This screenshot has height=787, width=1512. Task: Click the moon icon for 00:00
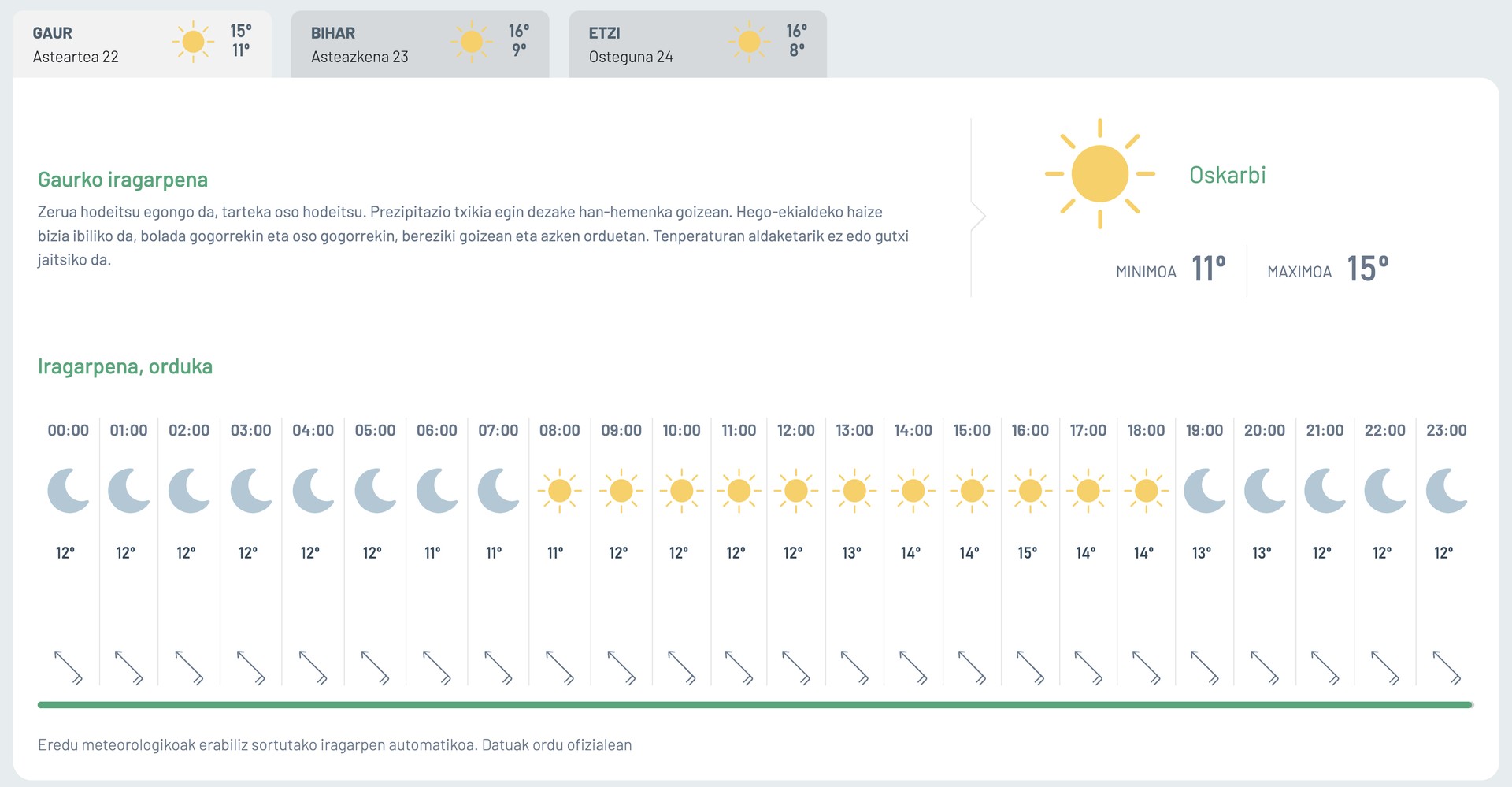(69, 491)
